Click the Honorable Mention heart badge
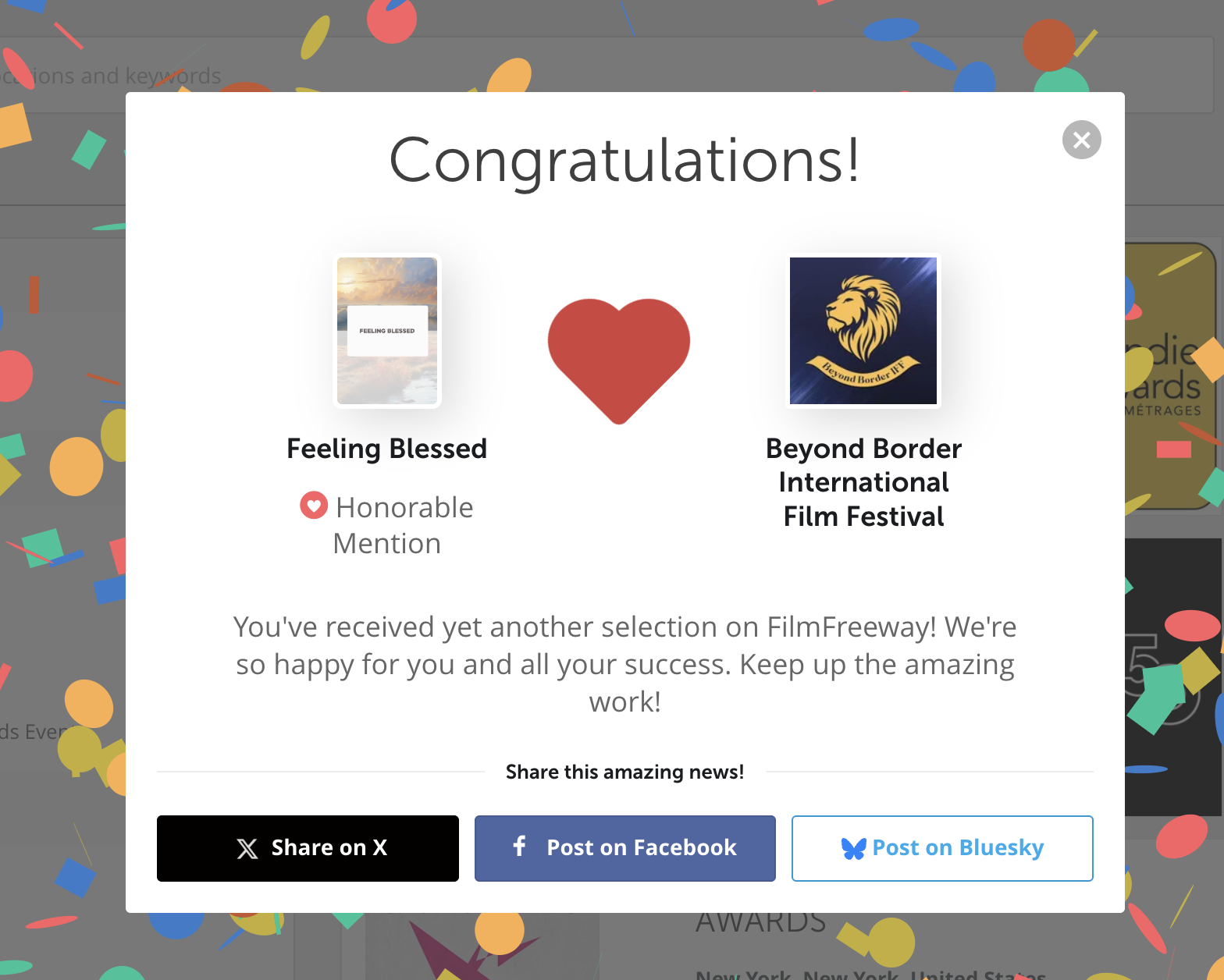 click(314, 506)
